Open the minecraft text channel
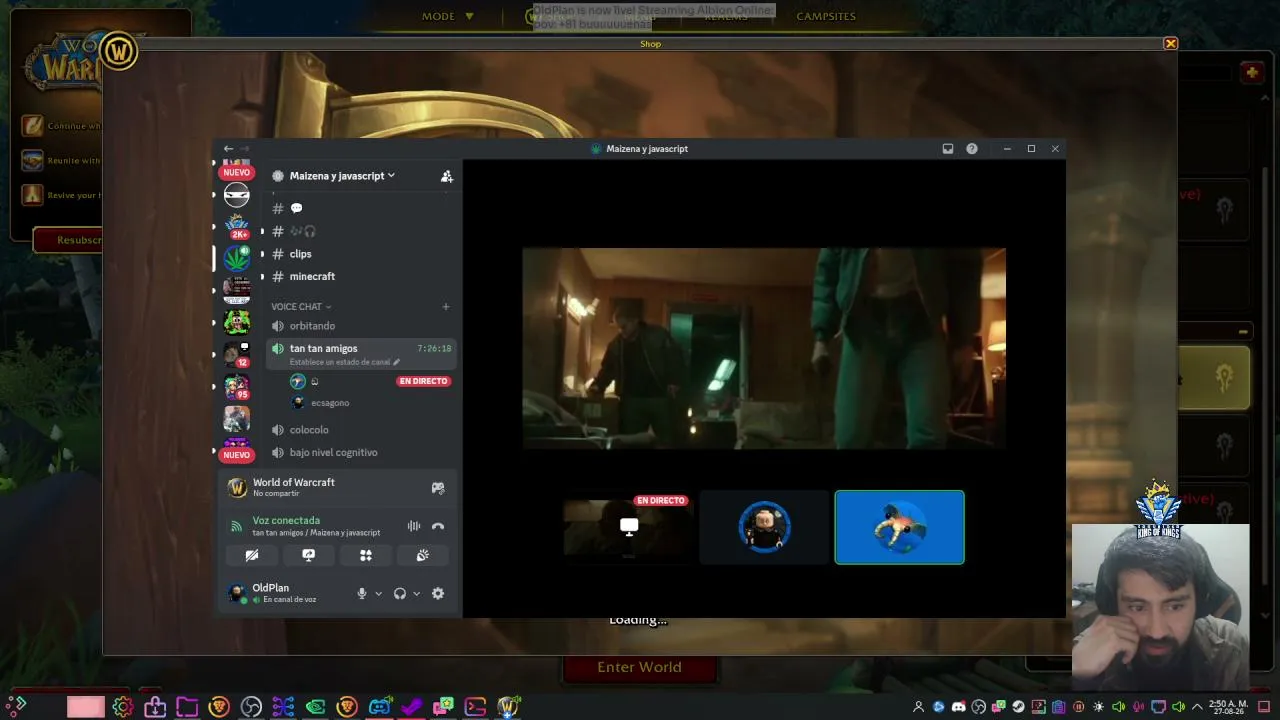1280x720 pixels. click(x=360, y=277)
